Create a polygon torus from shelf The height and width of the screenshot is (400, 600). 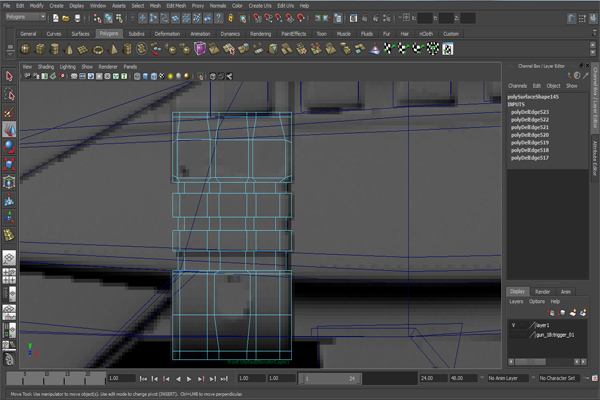point(98,49)
